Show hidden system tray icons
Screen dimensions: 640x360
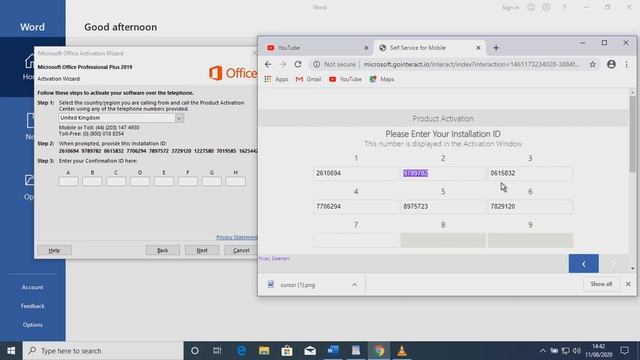[x=542, y=351]
